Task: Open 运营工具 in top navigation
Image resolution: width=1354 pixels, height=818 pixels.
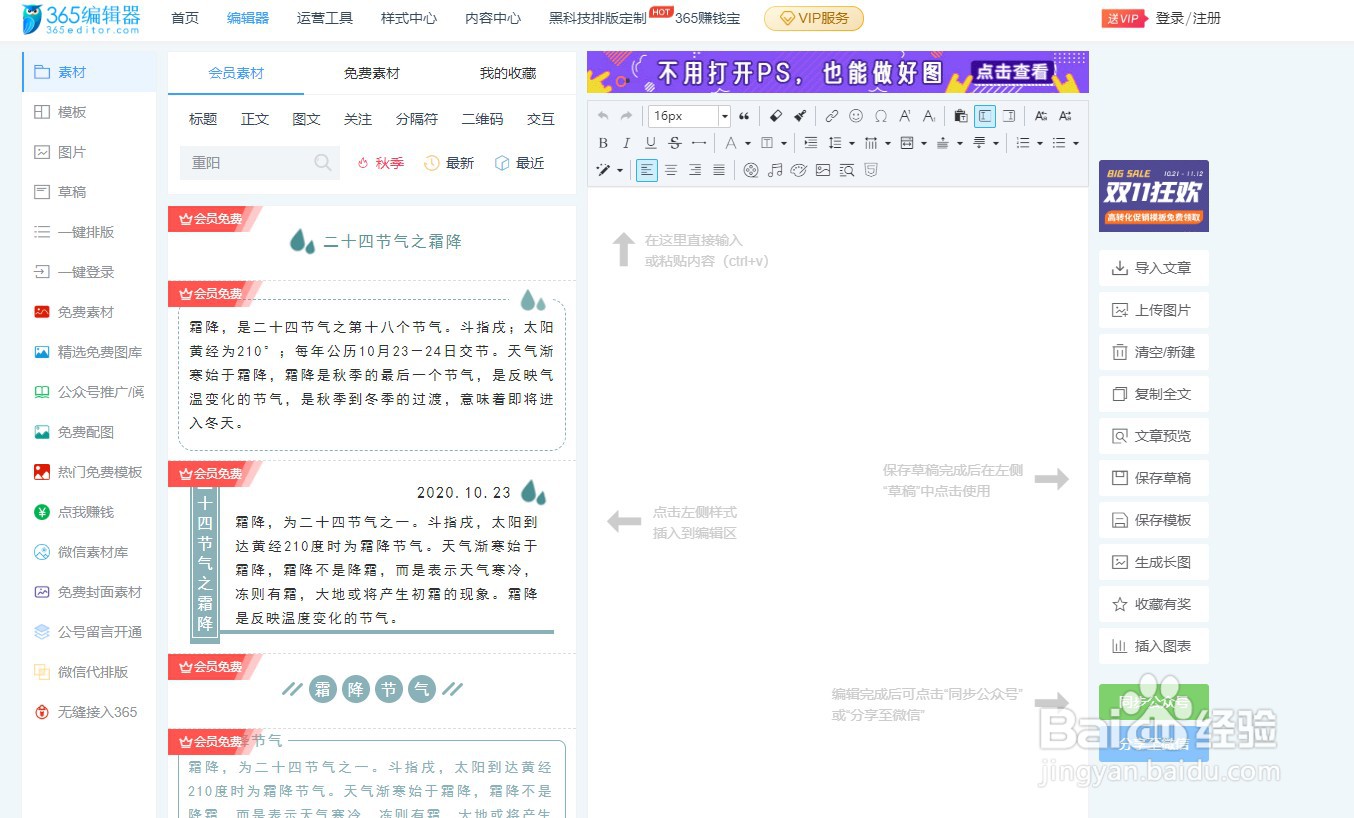Action: coord(325,18)
